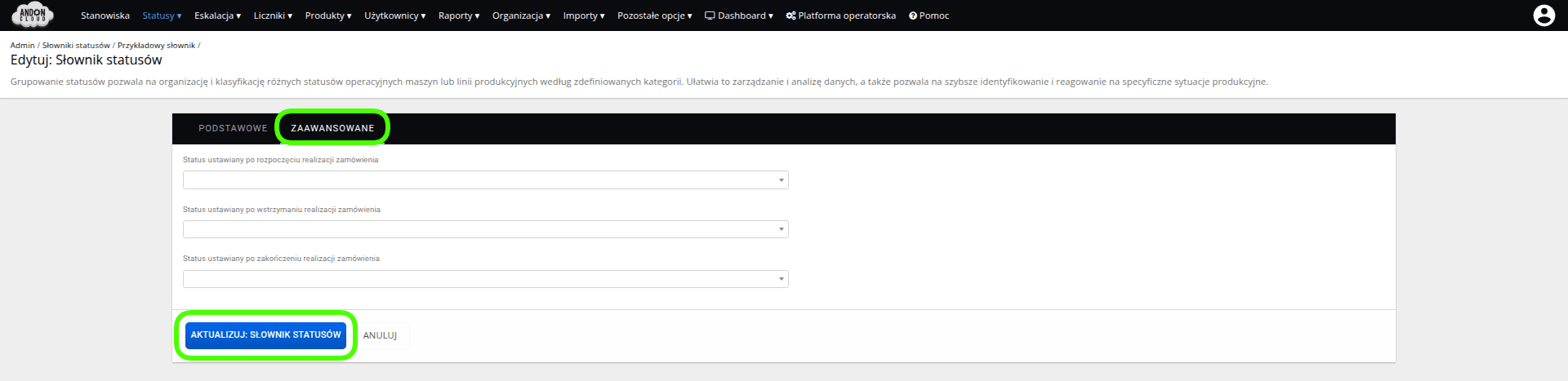Click the Anuluj button
The height and width of the screenshot is (381, 1568).
pos(380,335)
